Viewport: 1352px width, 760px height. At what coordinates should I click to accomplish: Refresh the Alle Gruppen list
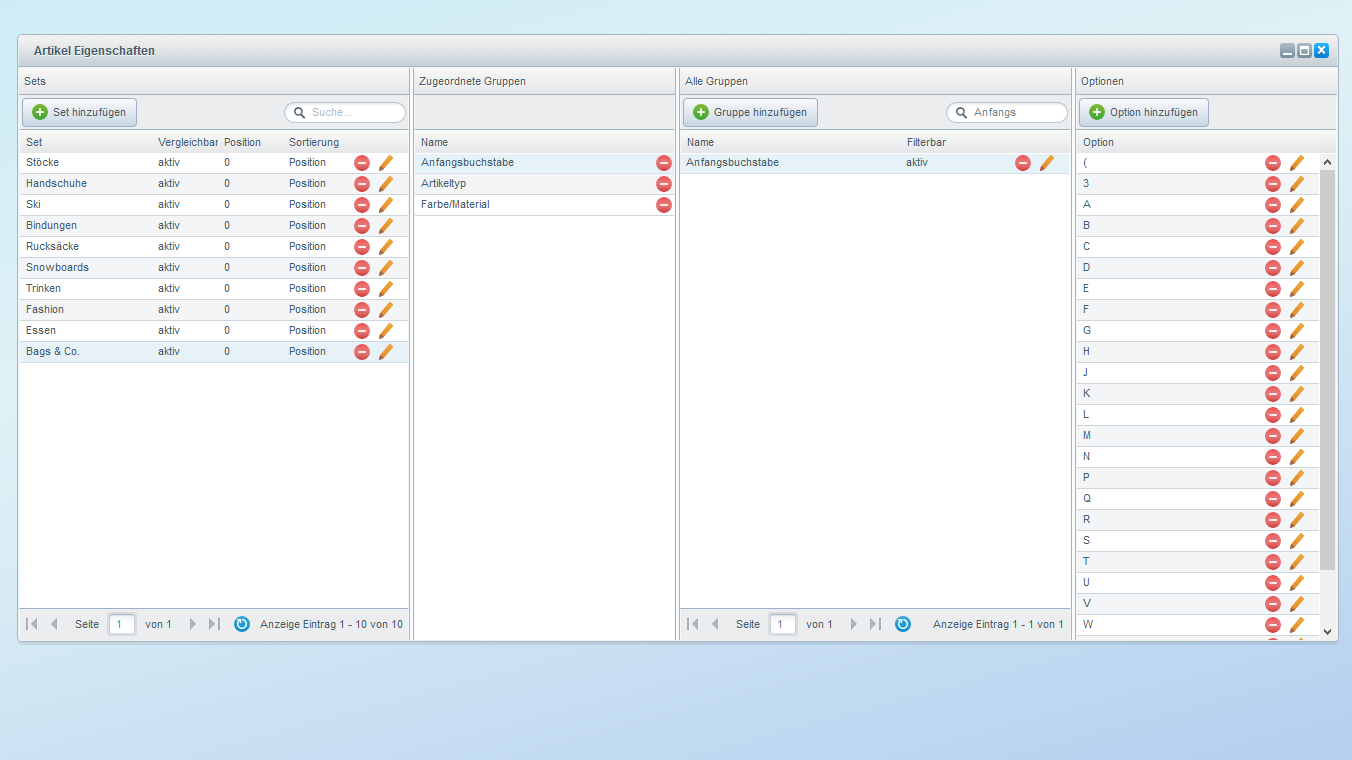pos(903,624)
